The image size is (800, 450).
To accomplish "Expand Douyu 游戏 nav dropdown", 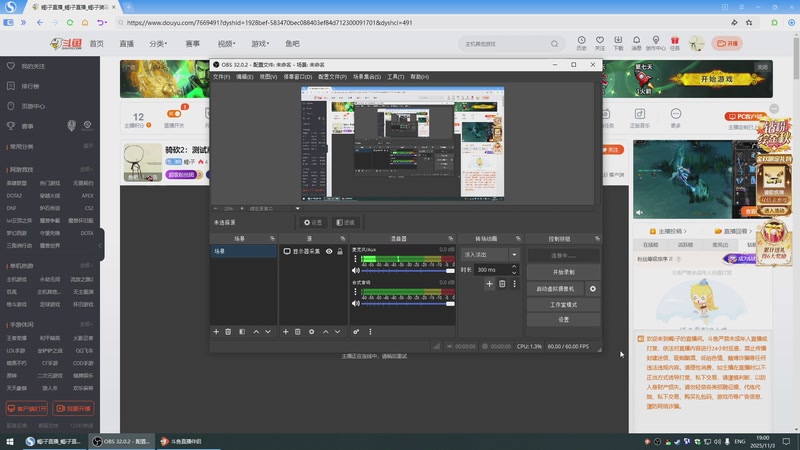I will point(260,44).
